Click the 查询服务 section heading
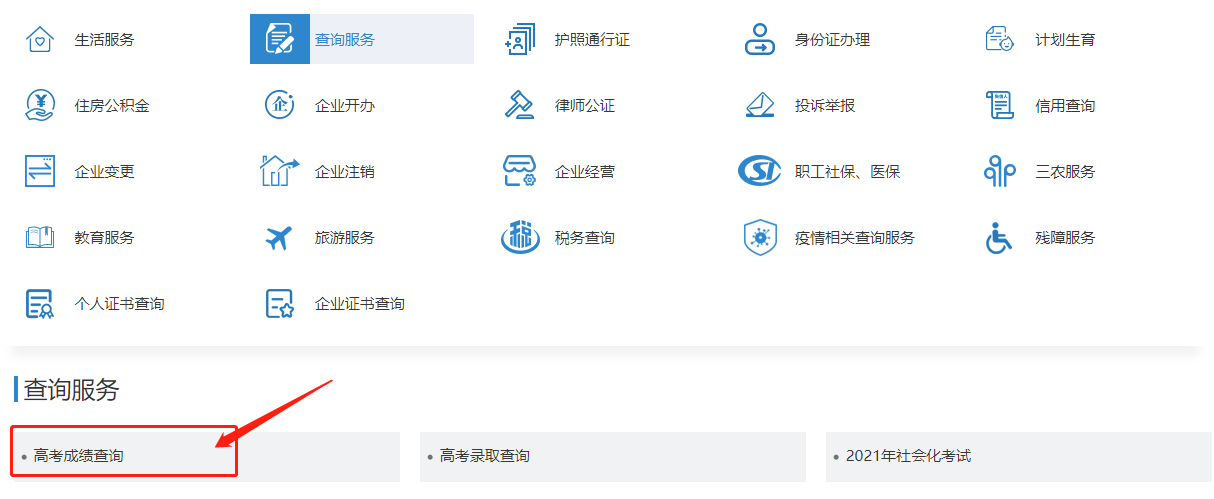 [71, 390]
